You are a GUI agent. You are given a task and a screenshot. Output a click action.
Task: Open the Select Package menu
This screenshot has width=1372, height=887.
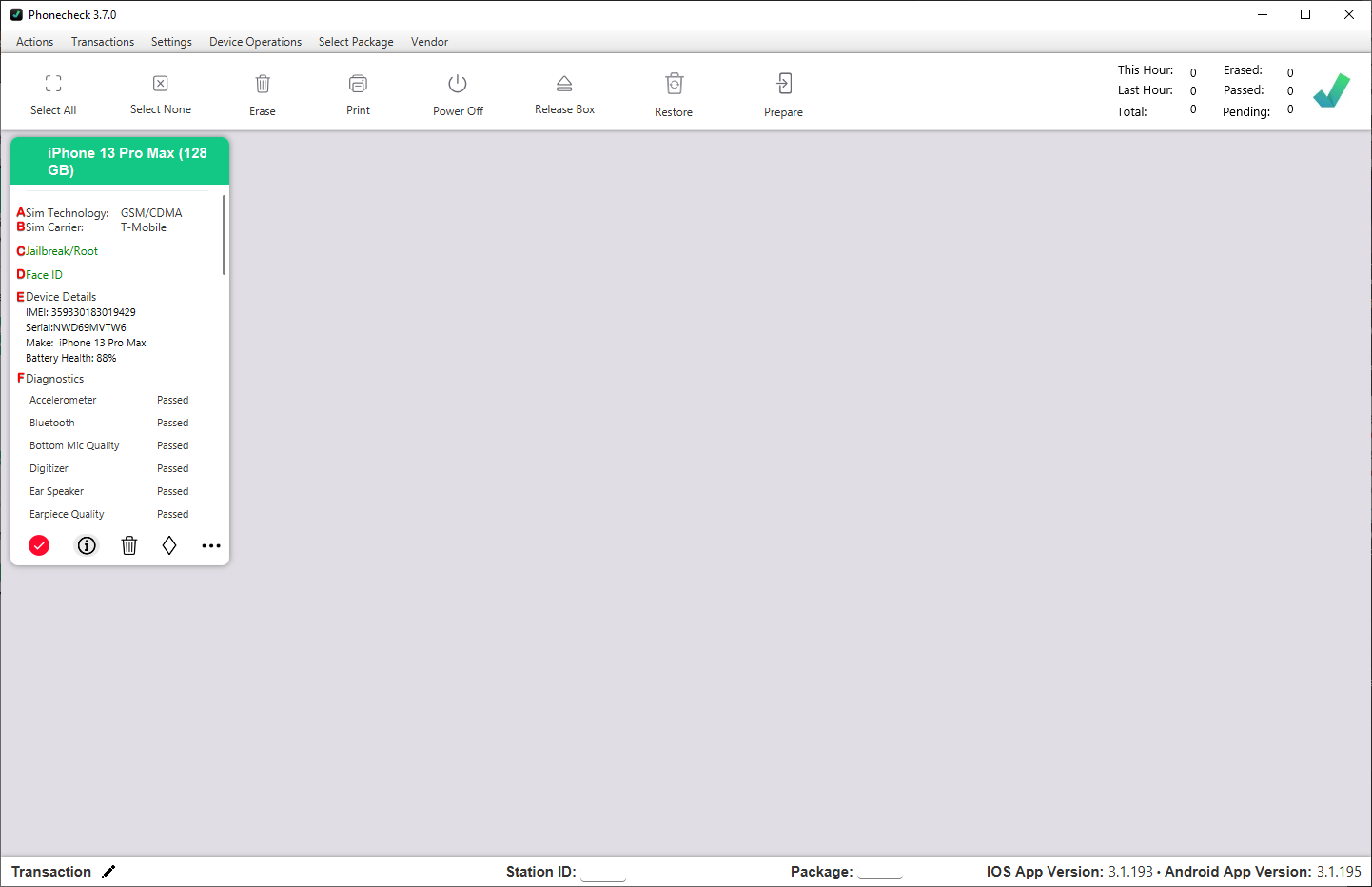[x=356, y=42]
